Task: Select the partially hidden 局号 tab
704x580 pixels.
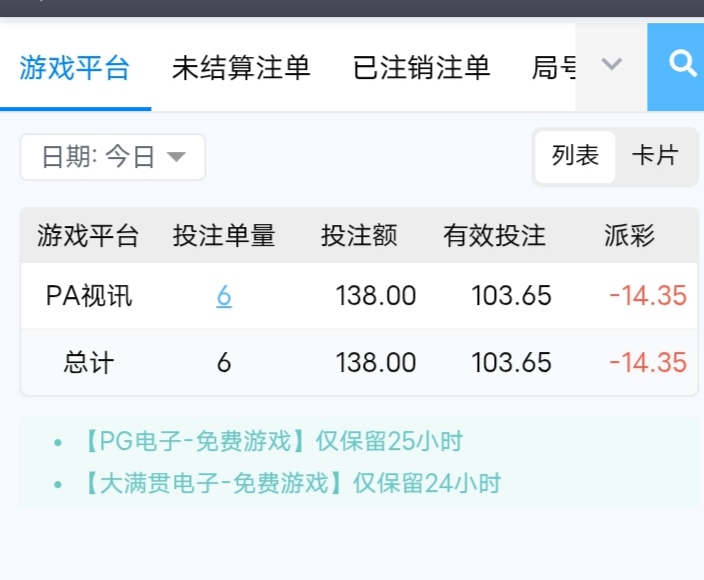Action: point(553,68)
